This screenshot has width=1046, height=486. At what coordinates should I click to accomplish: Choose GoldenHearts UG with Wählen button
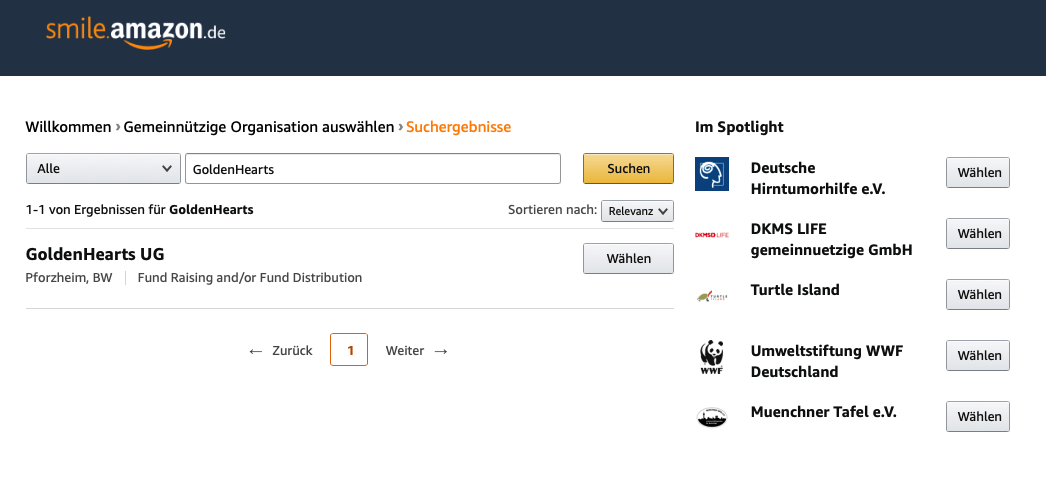[x=628, y=259]
